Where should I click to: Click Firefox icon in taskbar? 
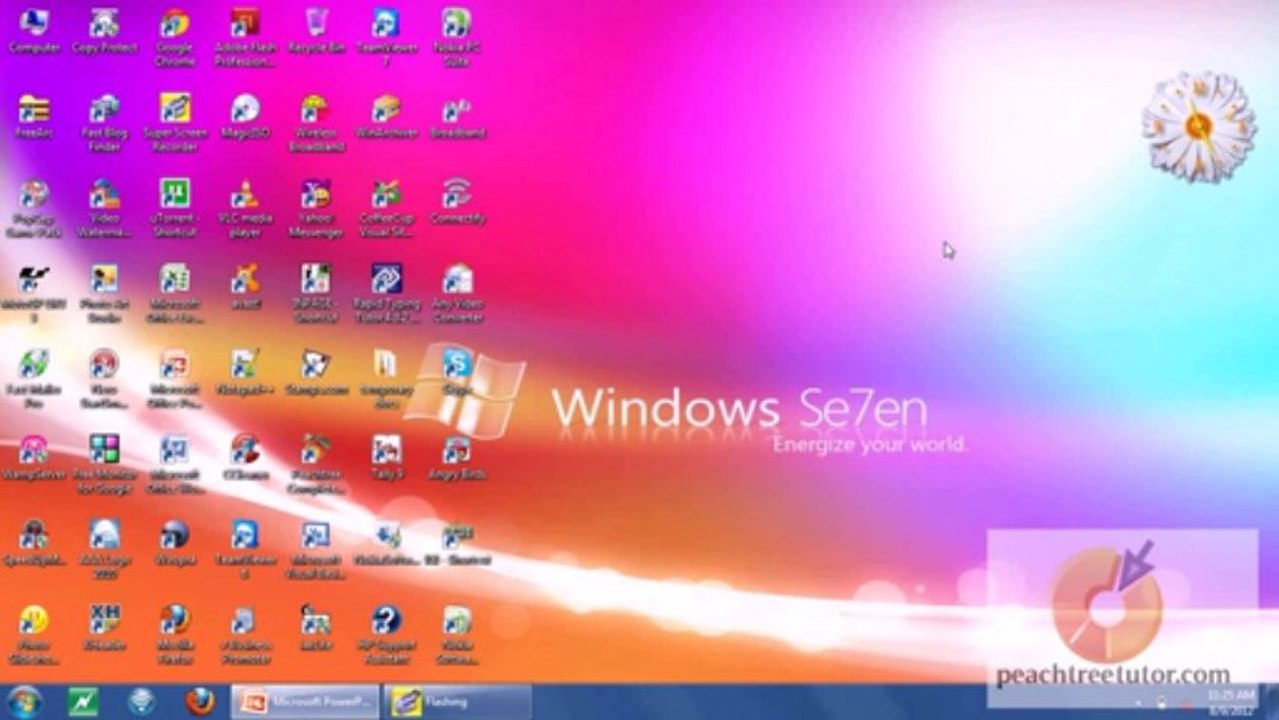(x=199, y=702)
